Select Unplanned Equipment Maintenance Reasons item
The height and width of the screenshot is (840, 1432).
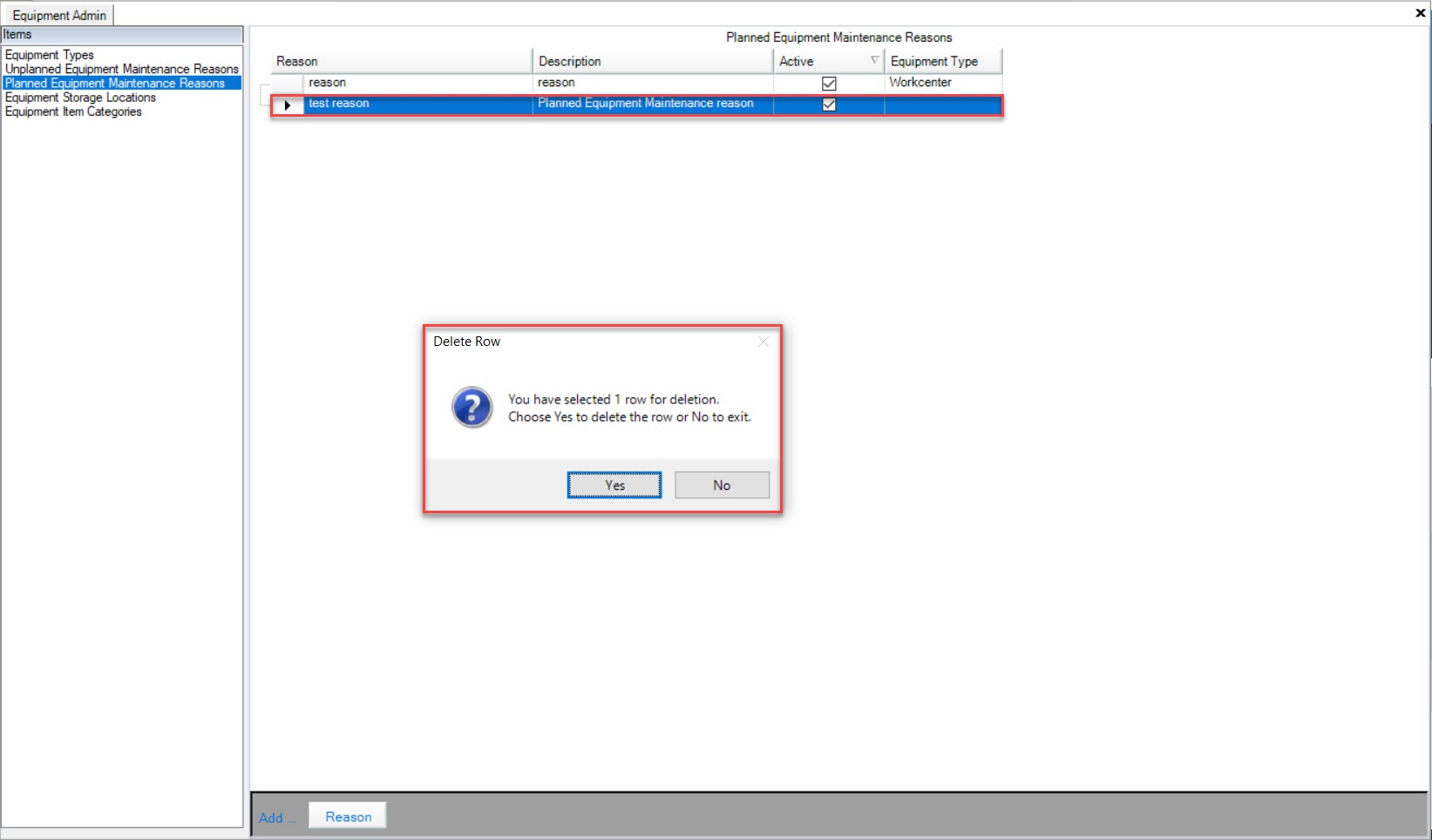122,69
